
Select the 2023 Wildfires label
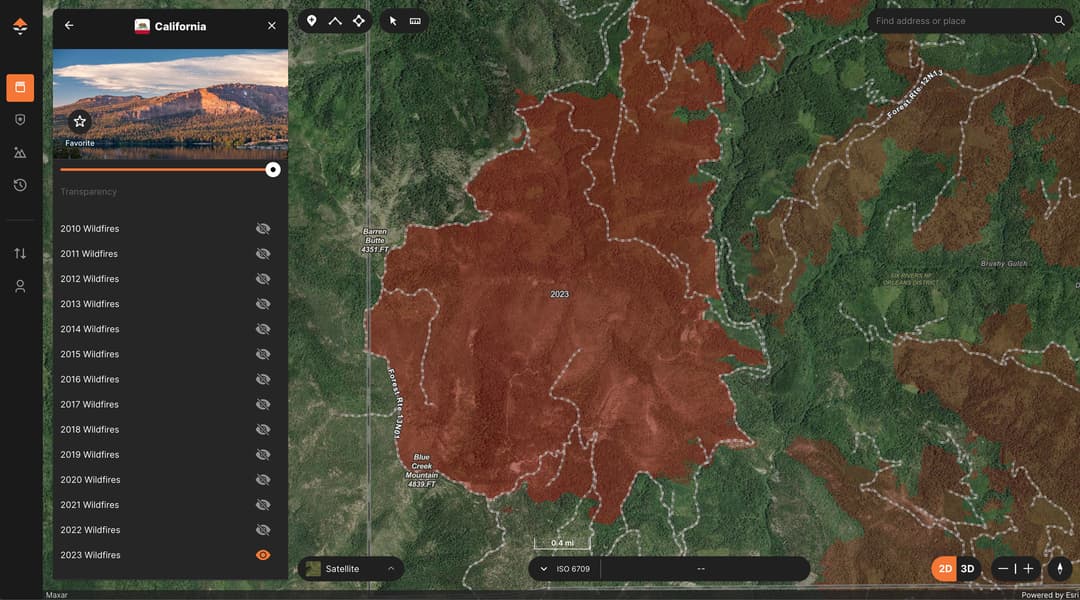[90, 555]
